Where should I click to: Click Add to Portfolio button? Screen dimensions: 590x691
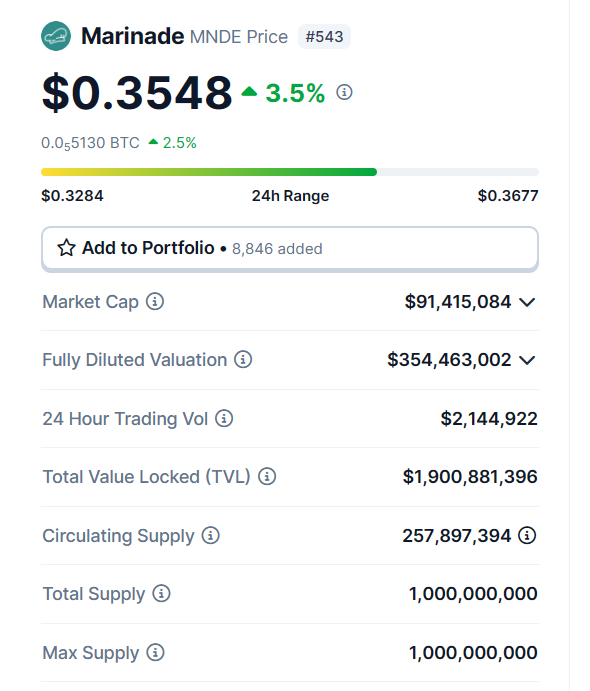[290, 249]
